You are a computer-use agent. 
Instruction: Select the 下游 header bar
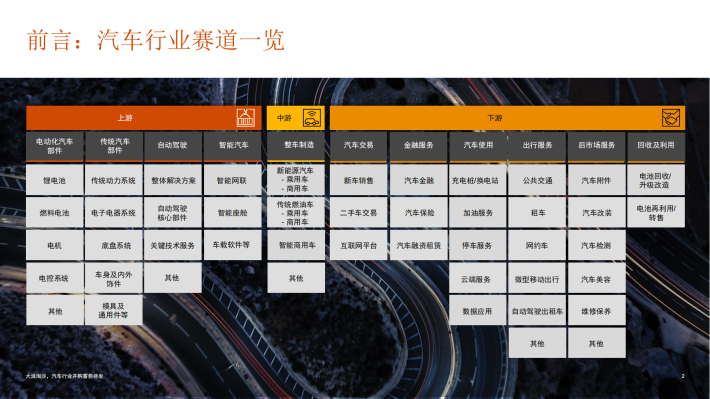click(507, 118)
